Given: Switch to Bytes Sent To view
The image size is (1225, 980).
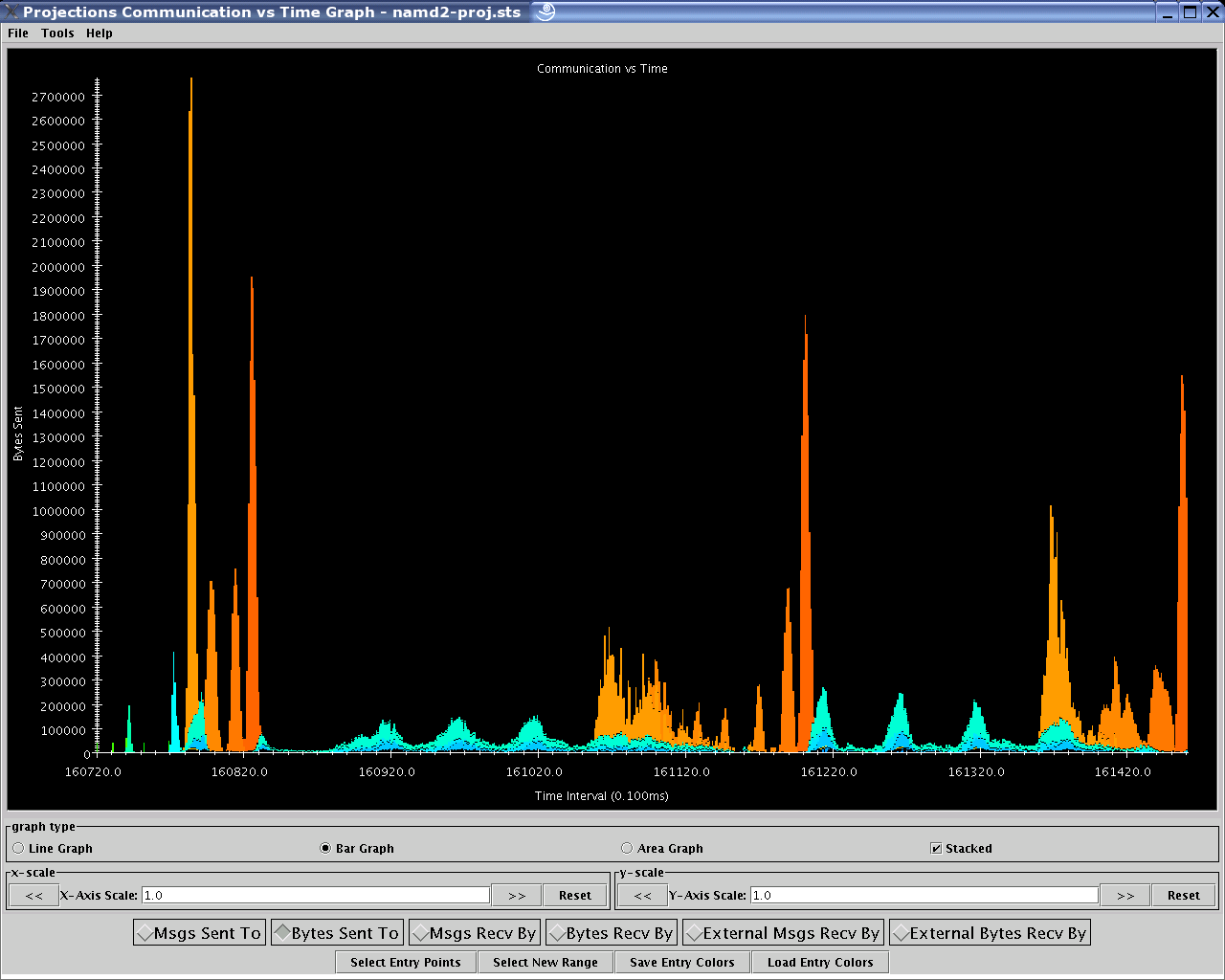Looking at the screenshot, I should pos(337,933).
